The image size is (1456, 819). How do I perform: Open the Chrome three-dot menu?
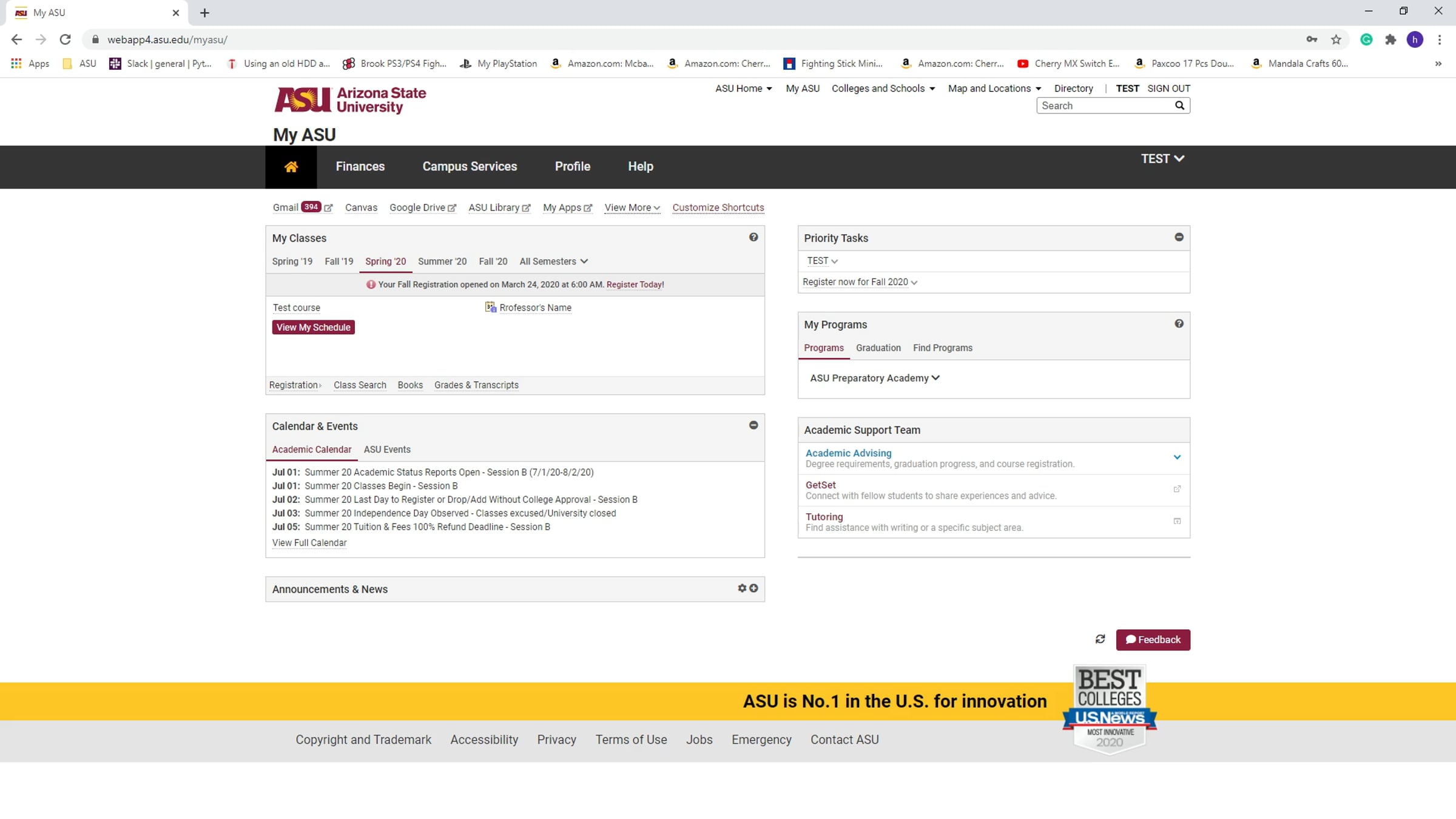(1439, 39)
